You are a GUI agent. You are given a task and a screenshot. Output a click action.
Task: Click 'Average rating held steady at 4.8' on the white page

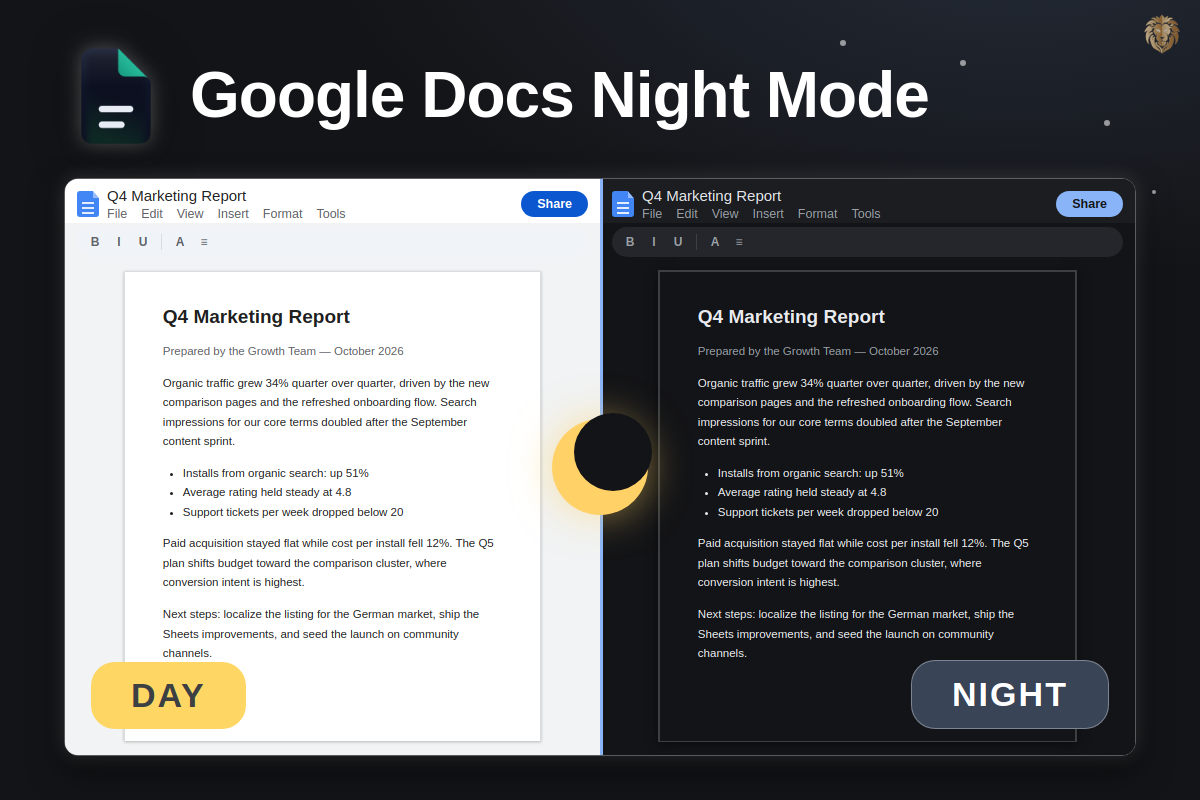coord(267,492)
